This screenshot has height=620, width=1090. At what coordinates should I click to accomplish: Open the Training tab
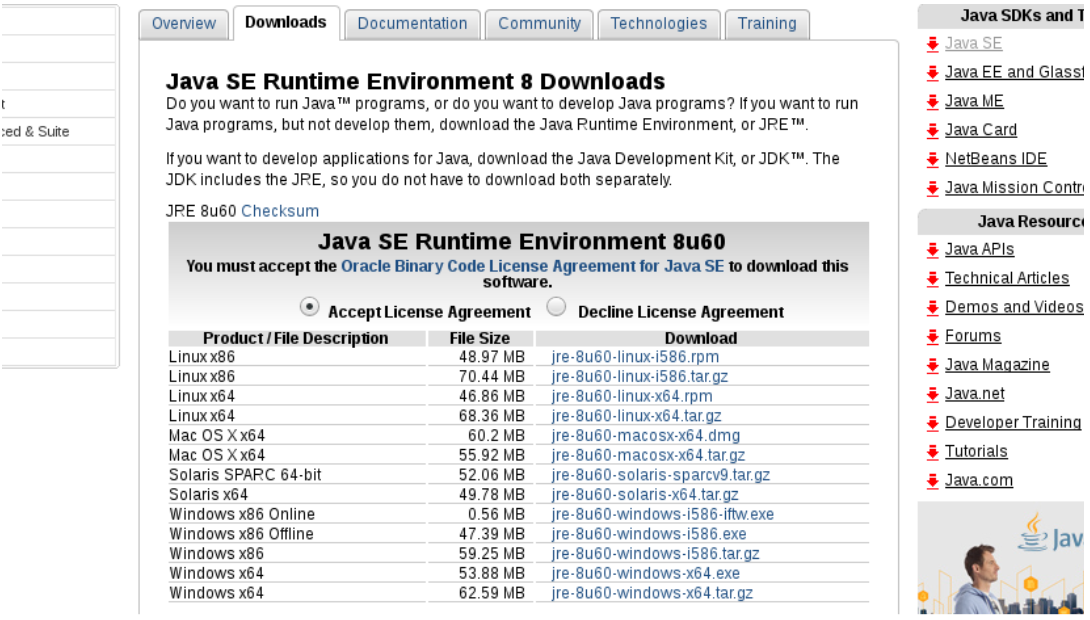767,23
